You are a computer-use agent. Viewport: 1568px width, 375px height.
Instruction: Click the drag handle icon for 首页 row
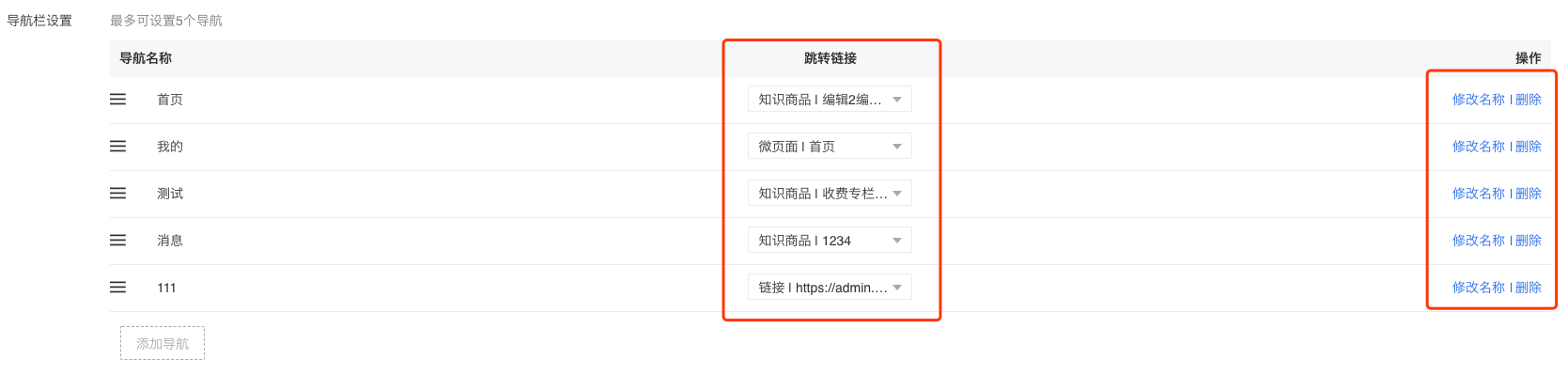(x=117, y=99)
